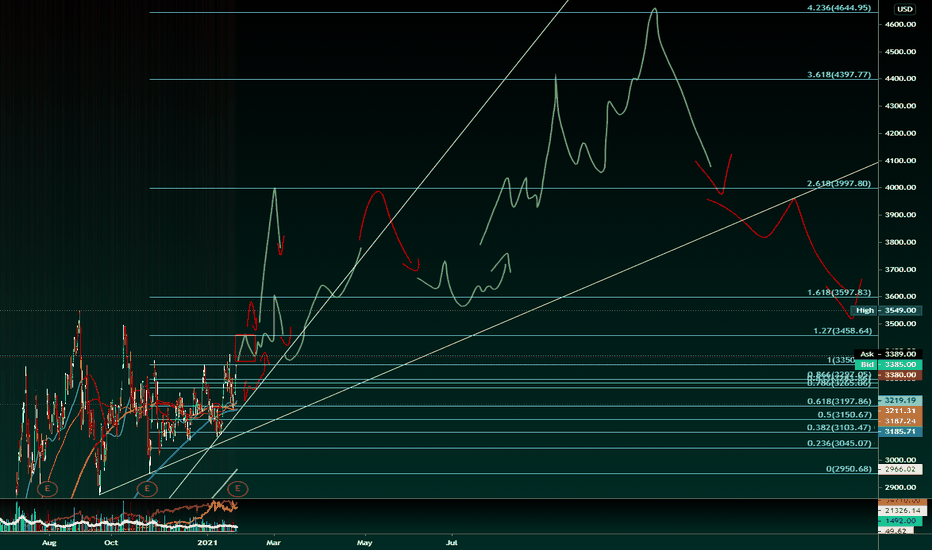Select the 1.27(3458.64) Fibonacci level label
Screen dimensions: 932x550
[x=842, y=331]
